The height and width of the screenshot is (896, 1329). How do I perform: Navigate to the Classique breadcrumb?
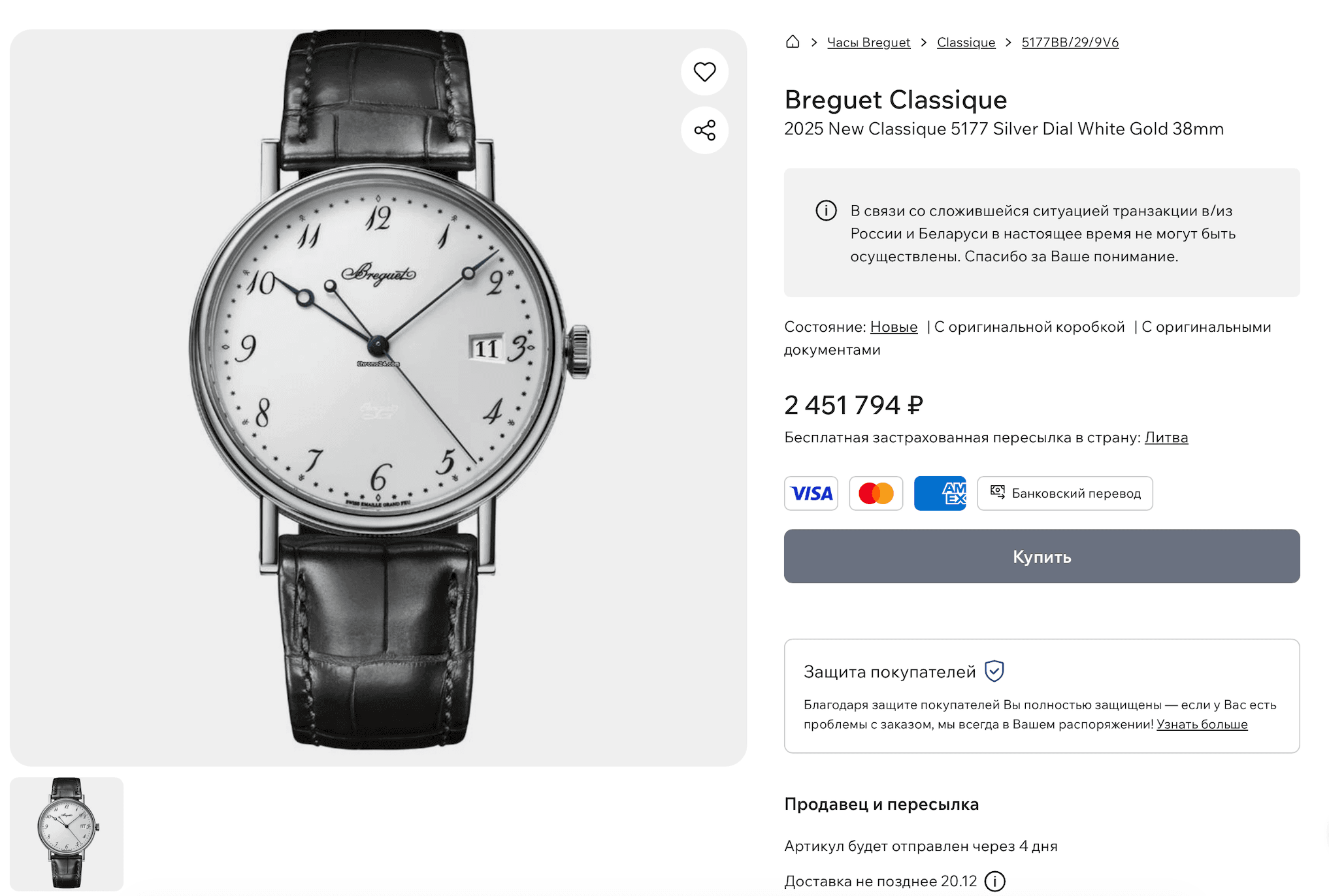coord(966,43)
